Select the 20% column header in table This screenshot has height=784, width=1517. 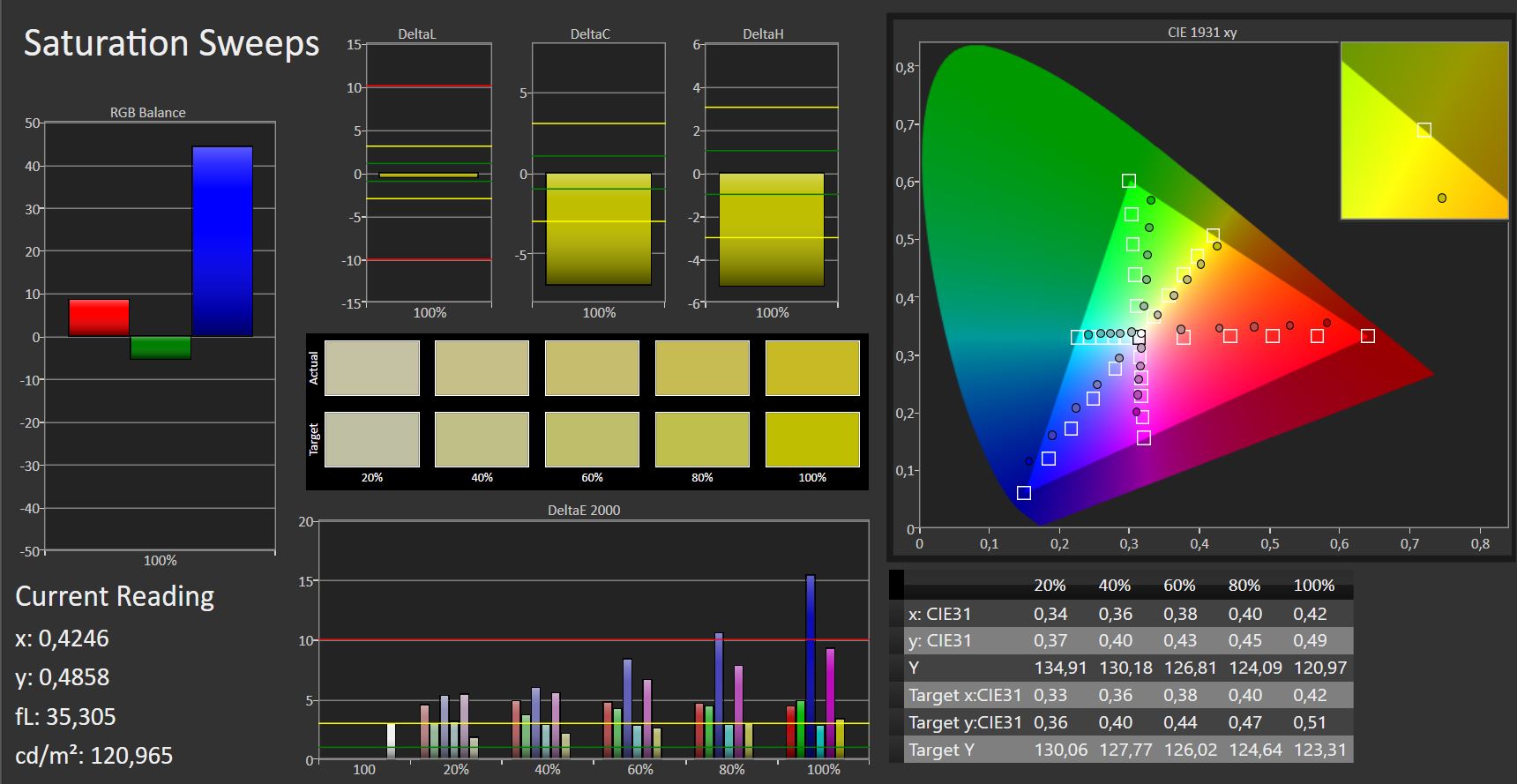click(1050, 586)
